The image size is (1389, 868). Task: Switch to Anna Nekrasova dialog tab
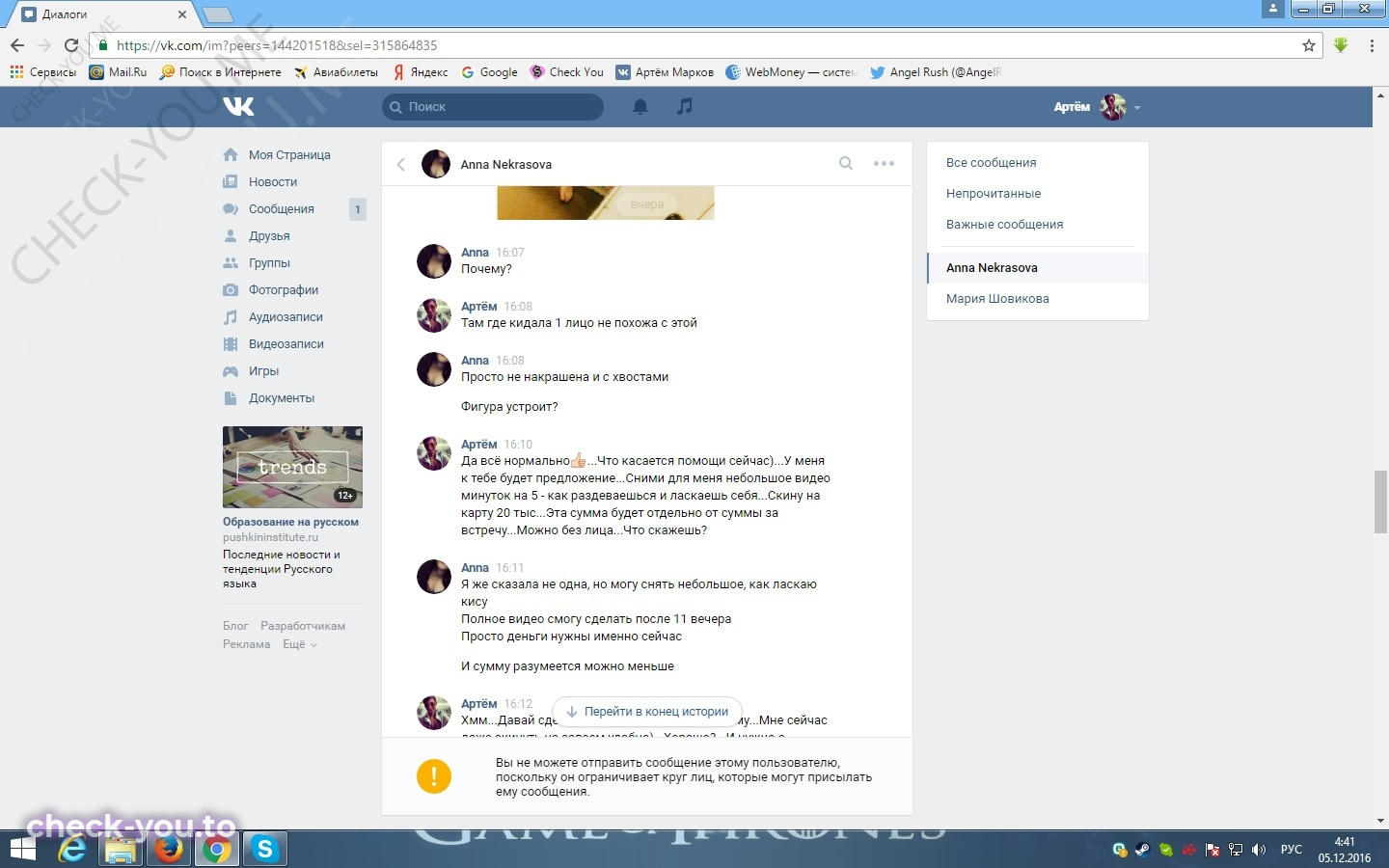[1038, 267]
